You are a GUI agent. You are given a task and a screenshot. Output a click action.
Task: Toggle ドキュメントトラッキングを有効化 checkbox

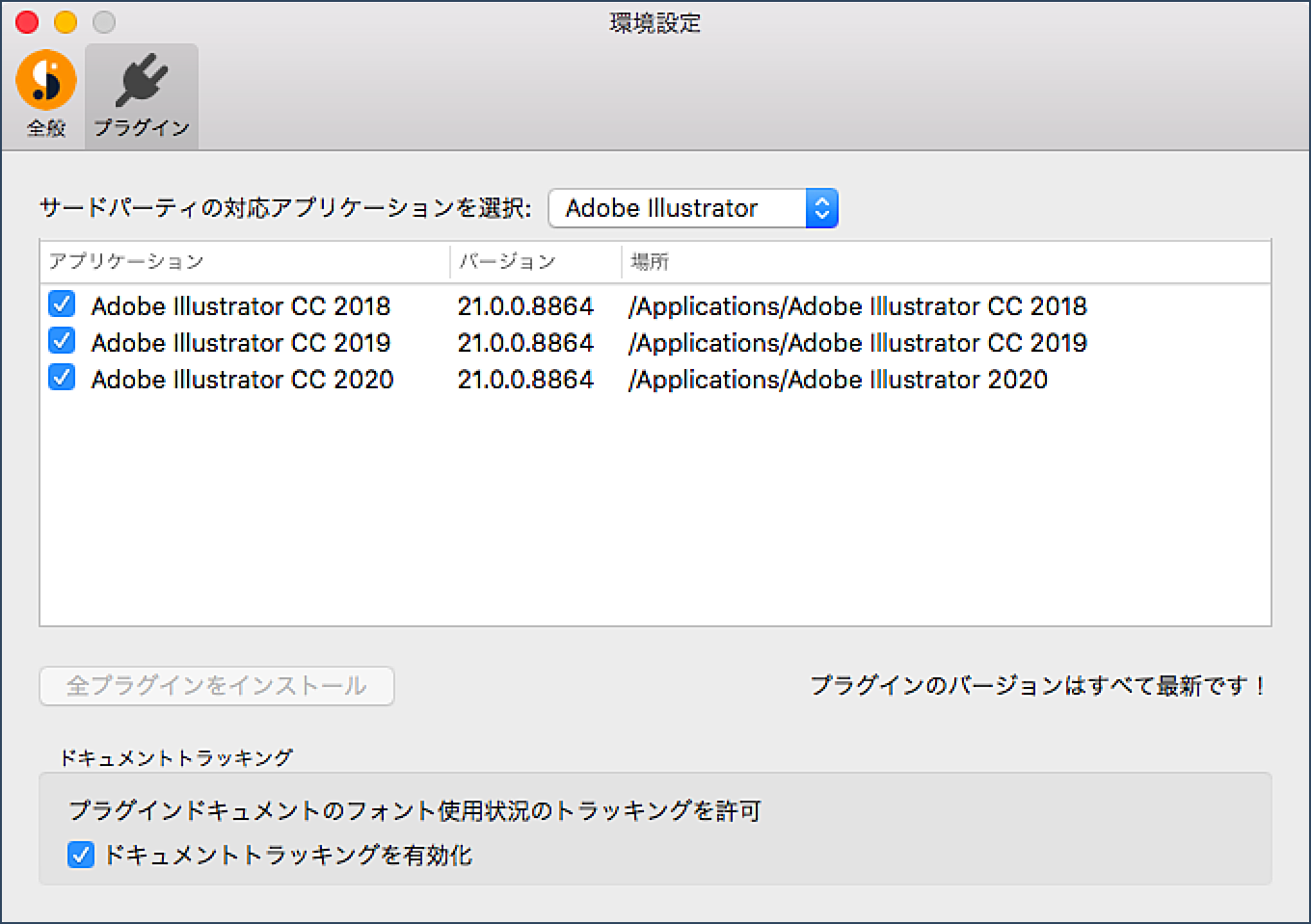(81, 855)
